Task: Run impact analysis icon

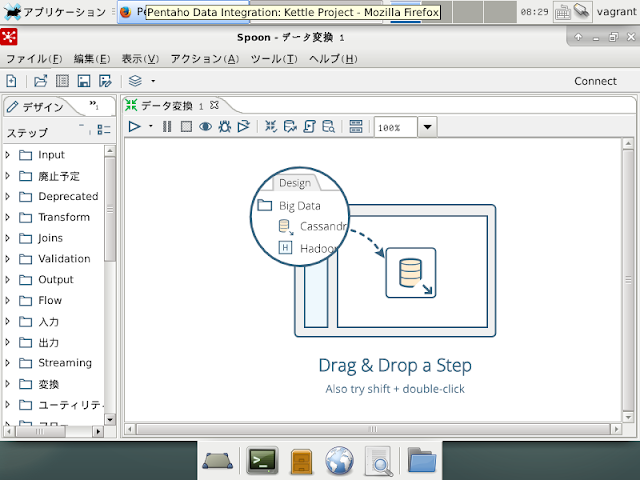Action: [x=290, y=127]
